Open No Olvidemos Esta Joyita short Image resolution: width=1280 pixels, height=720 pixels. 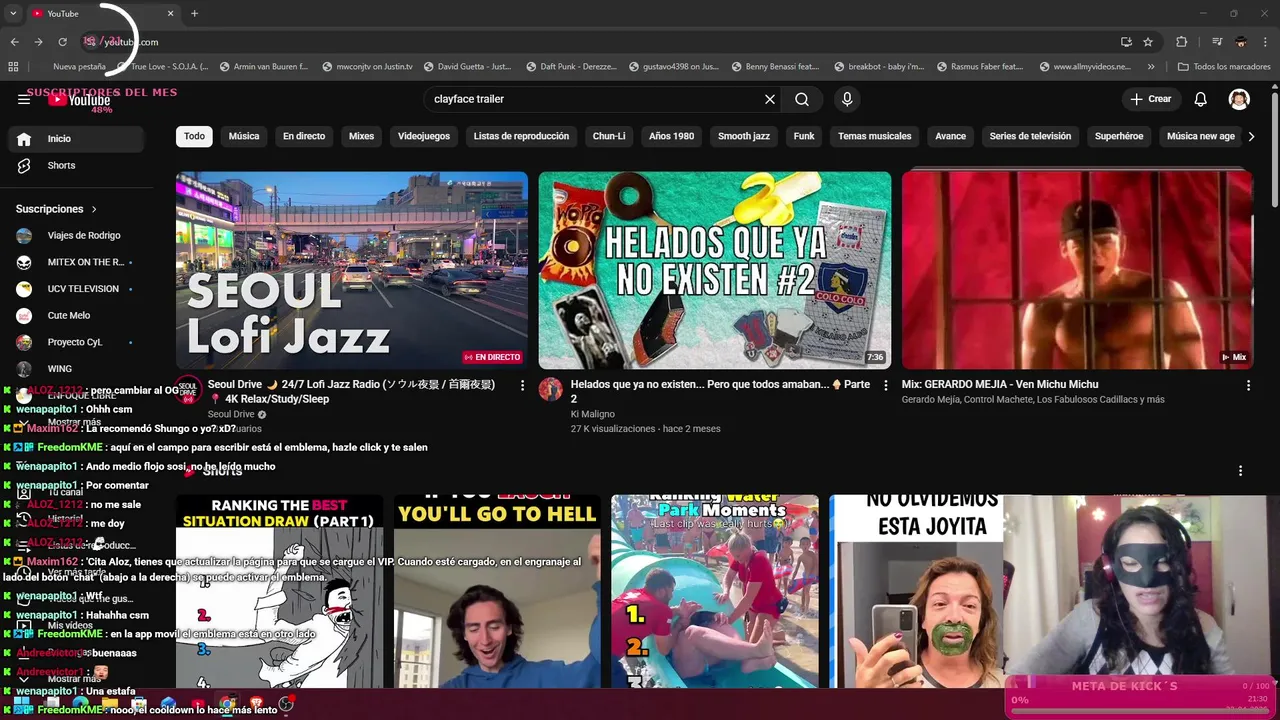coord(916,591)
